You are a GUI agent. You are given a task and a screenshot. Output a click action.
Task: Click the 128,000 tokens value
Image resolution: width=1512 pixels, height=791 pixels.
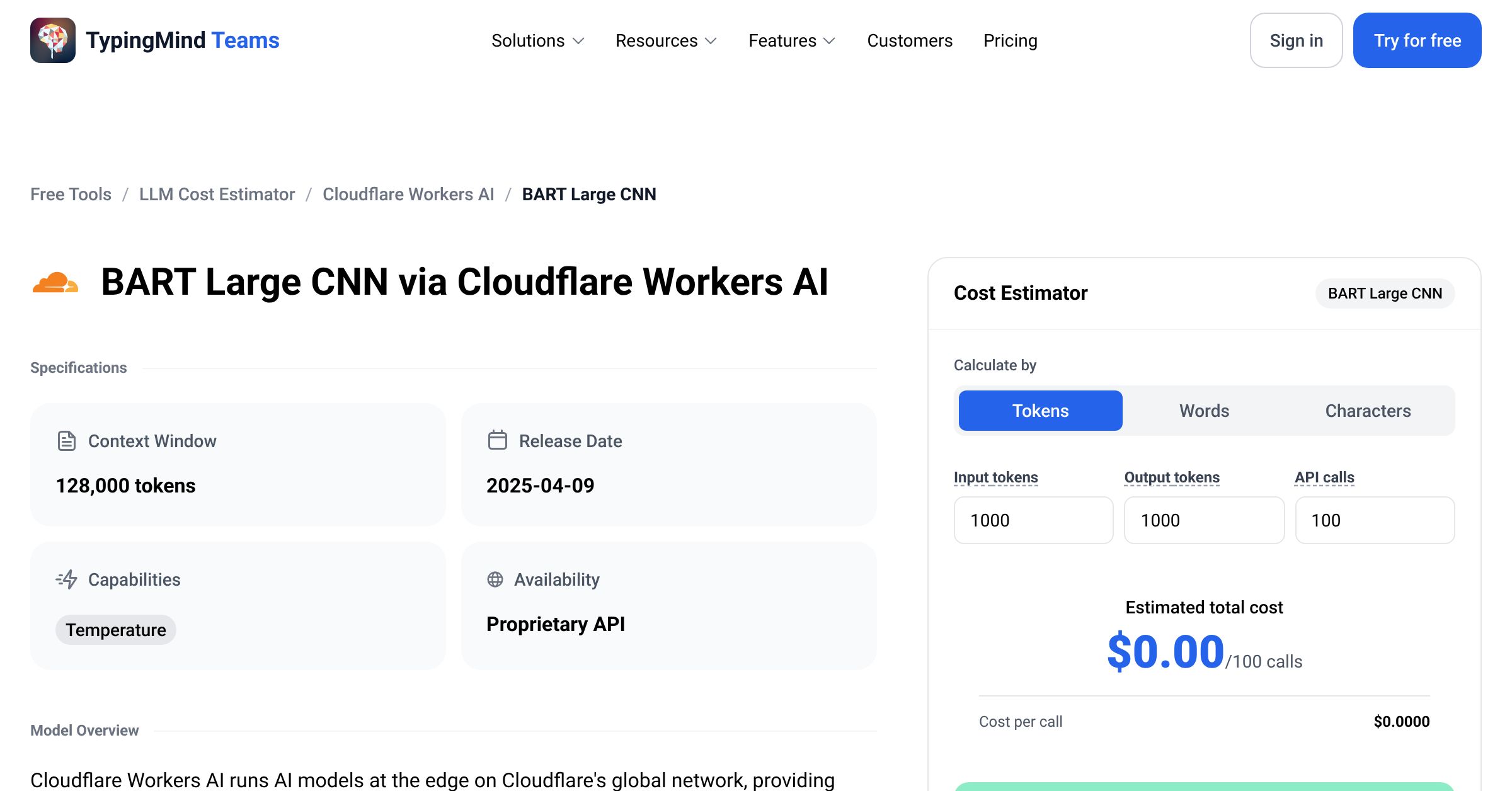tap(125, 486)
